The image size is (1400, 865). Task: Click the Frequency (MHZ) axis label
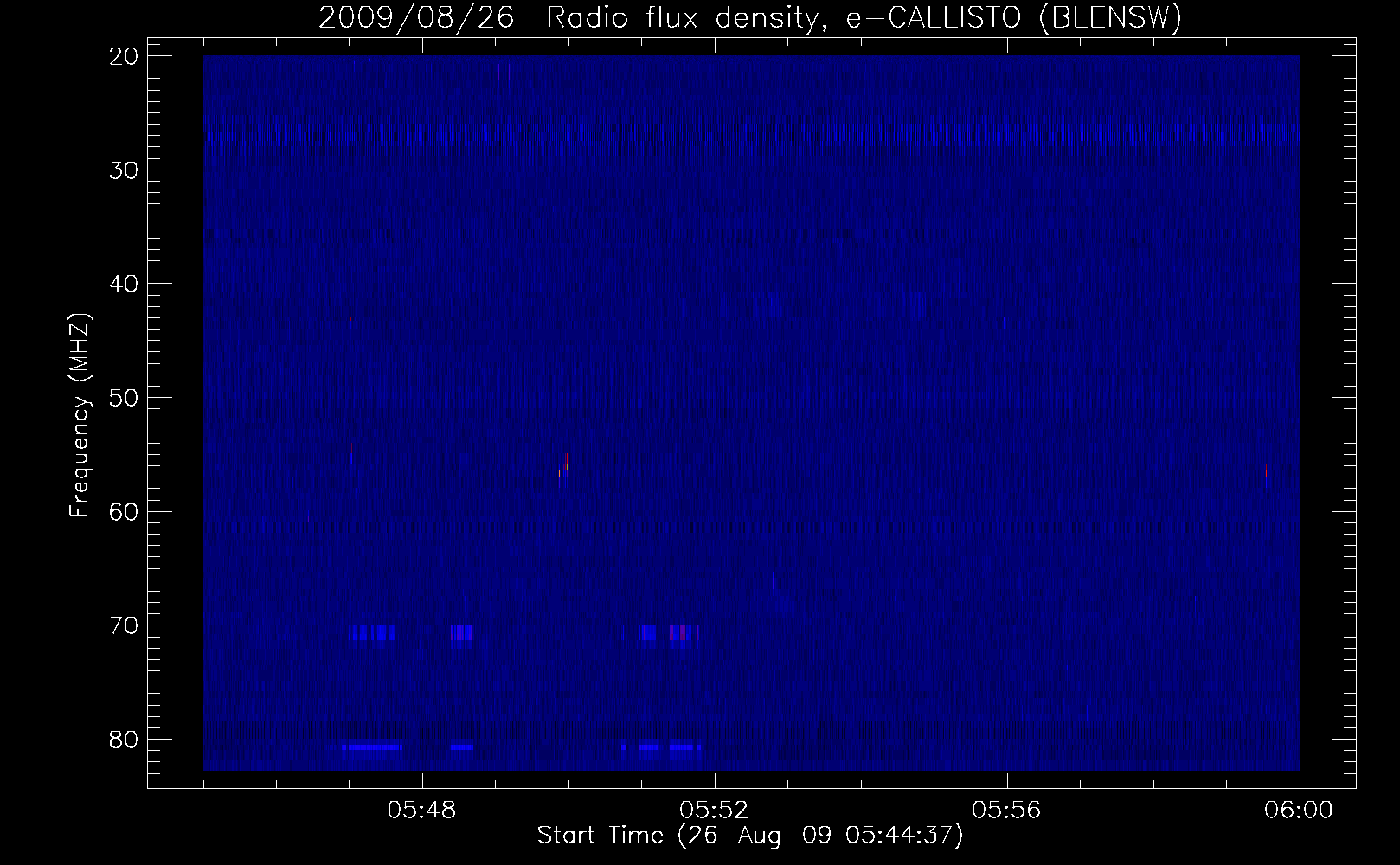point(80,414)
